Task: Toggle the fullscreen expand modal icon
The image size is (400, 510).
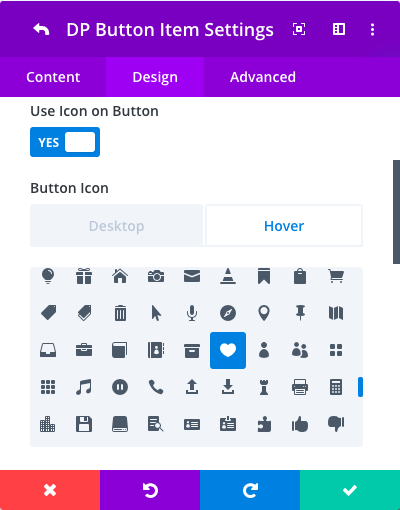Action: [x=299, y=29]
